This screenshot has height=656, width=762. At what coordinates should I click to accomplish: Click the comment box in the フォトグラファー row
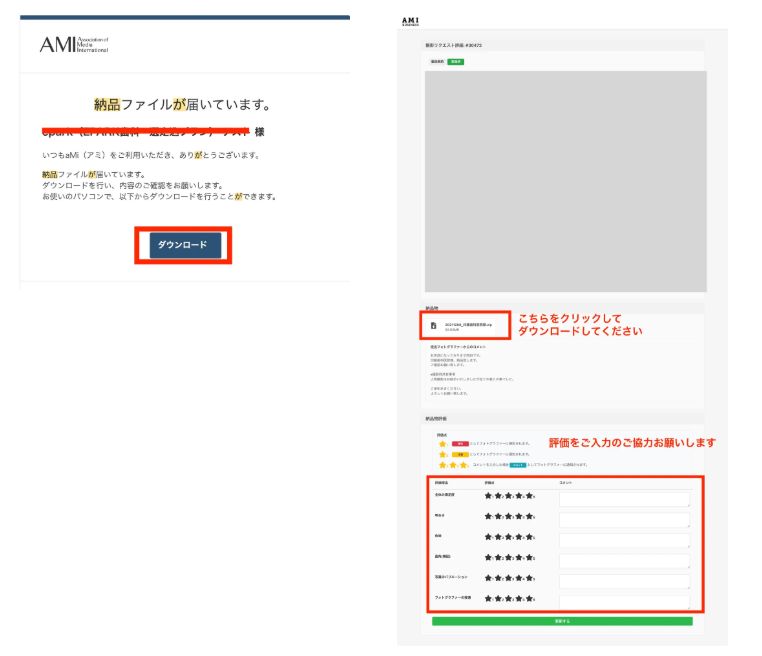click(x=624, y=602)
